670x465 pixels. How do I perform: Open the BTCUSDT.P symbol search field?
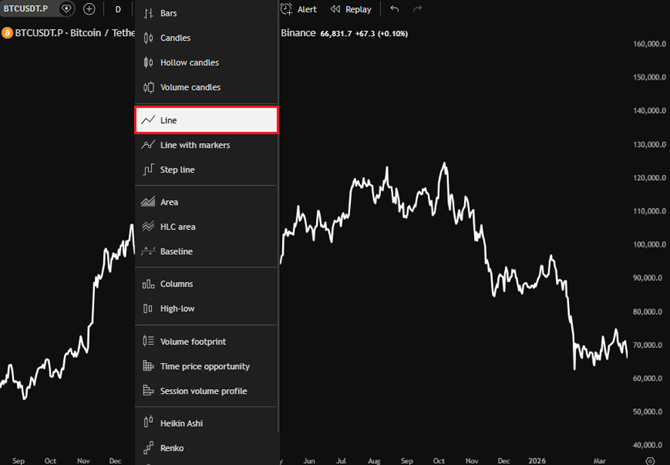(x=26, y=9)
